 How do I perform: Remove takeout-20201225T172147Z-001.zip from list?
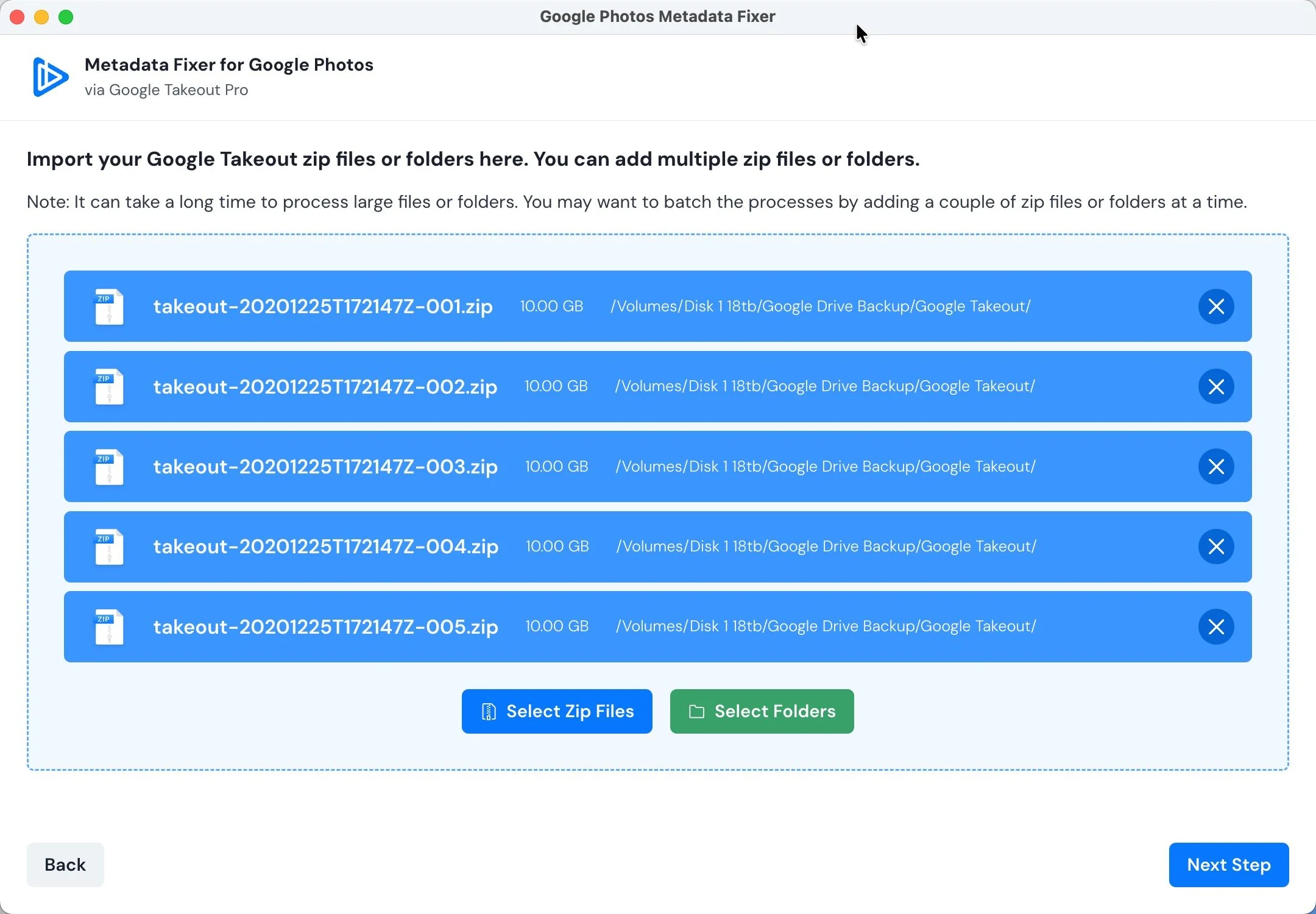[1216, 306]
